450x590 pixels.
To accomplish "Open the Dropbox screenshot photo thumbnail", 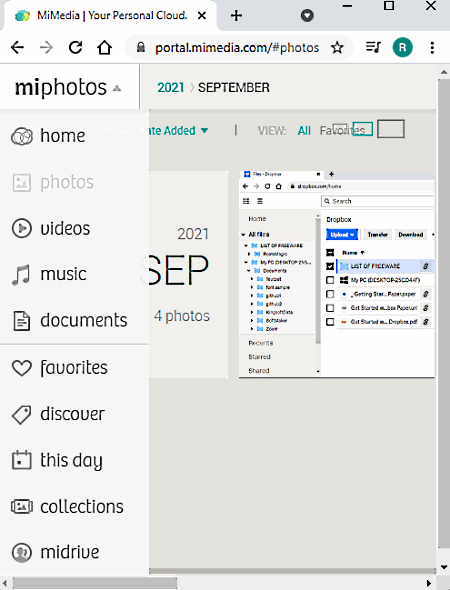I will coord(337,274).
